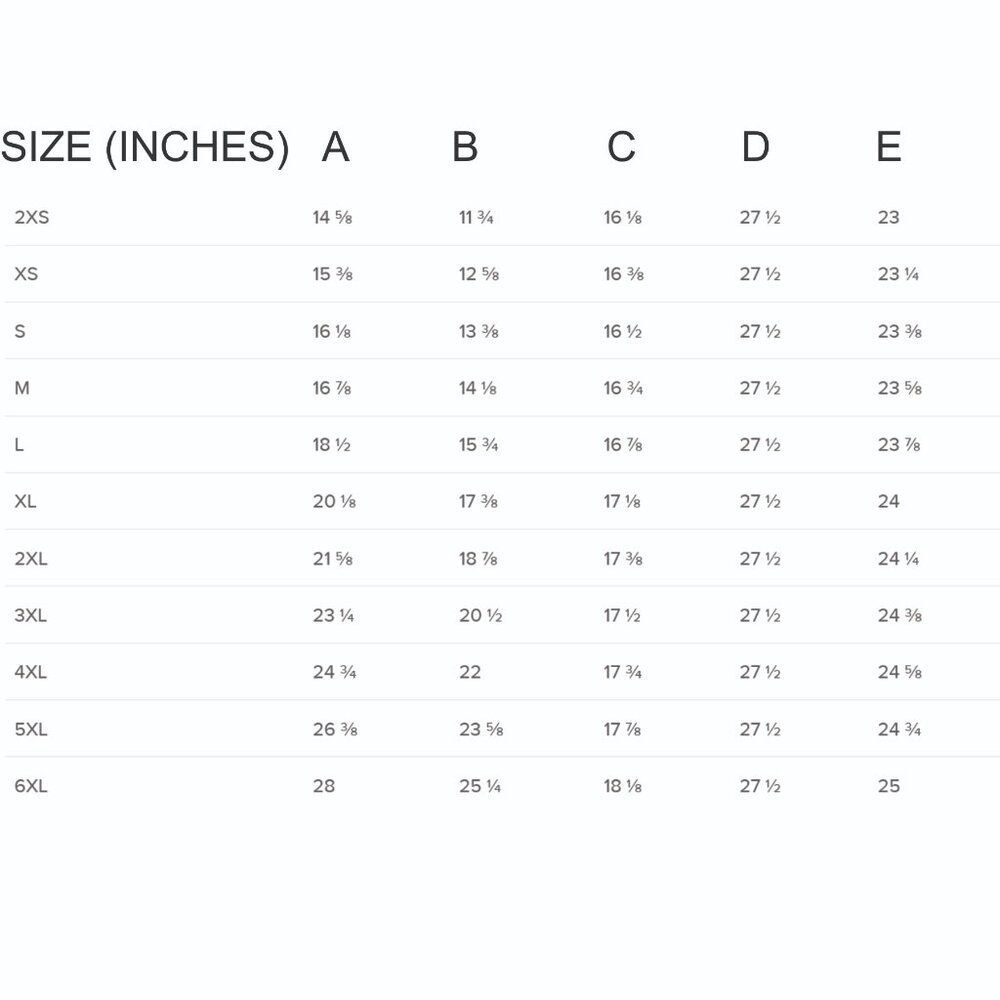Image resolution: width=1000 pixels, height=1000 pixels.
Task: Click the E measurement for size 2XL
Action: pyautogui.click(x=899, y=558)
